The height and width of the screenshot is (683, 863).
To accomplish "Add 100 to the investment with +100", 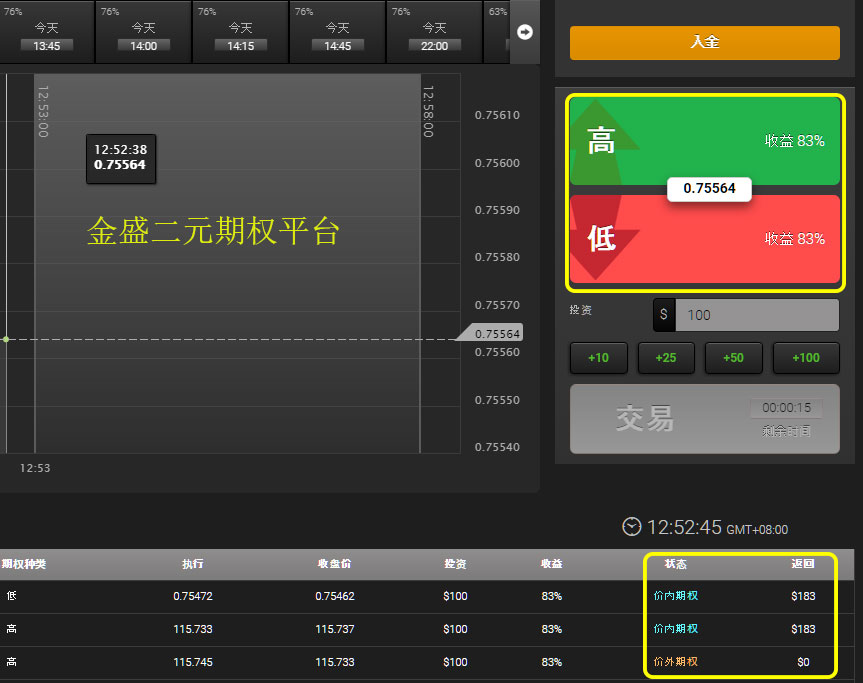I will coord(806,358).
